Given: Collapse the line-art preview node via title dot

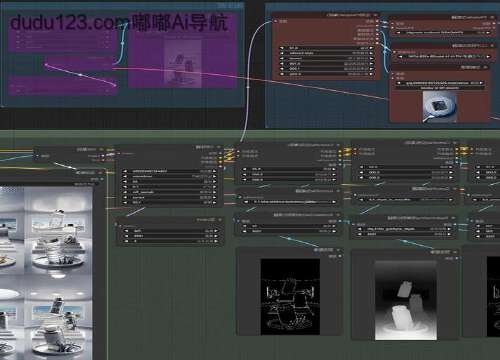Looking at the screenshot, I should point(339,250).
